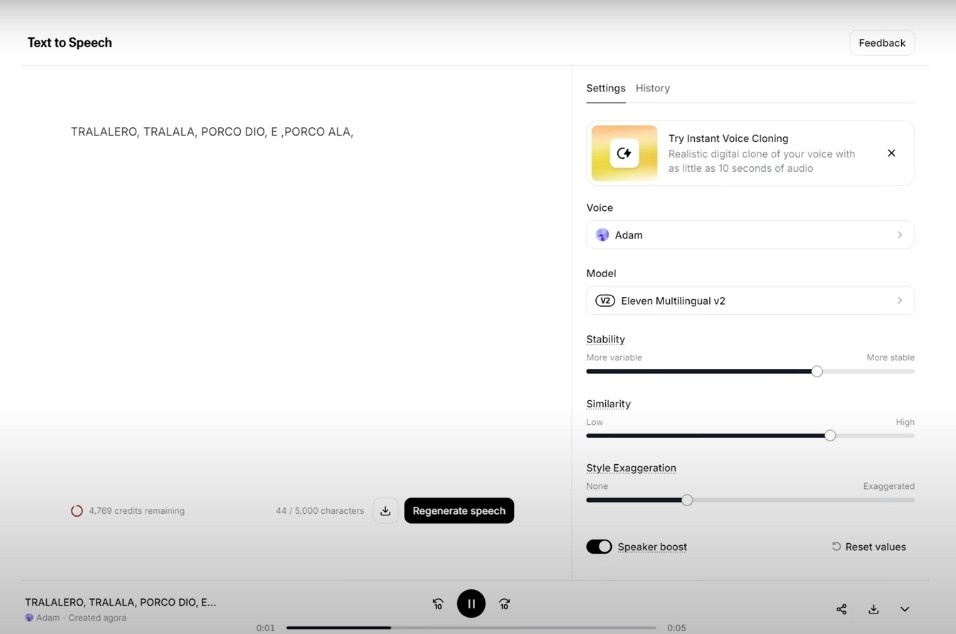Adjust the Style Exaggeration slider handle
The width and height of the screenshot is (956, 634).
click(x=687, y=500)
